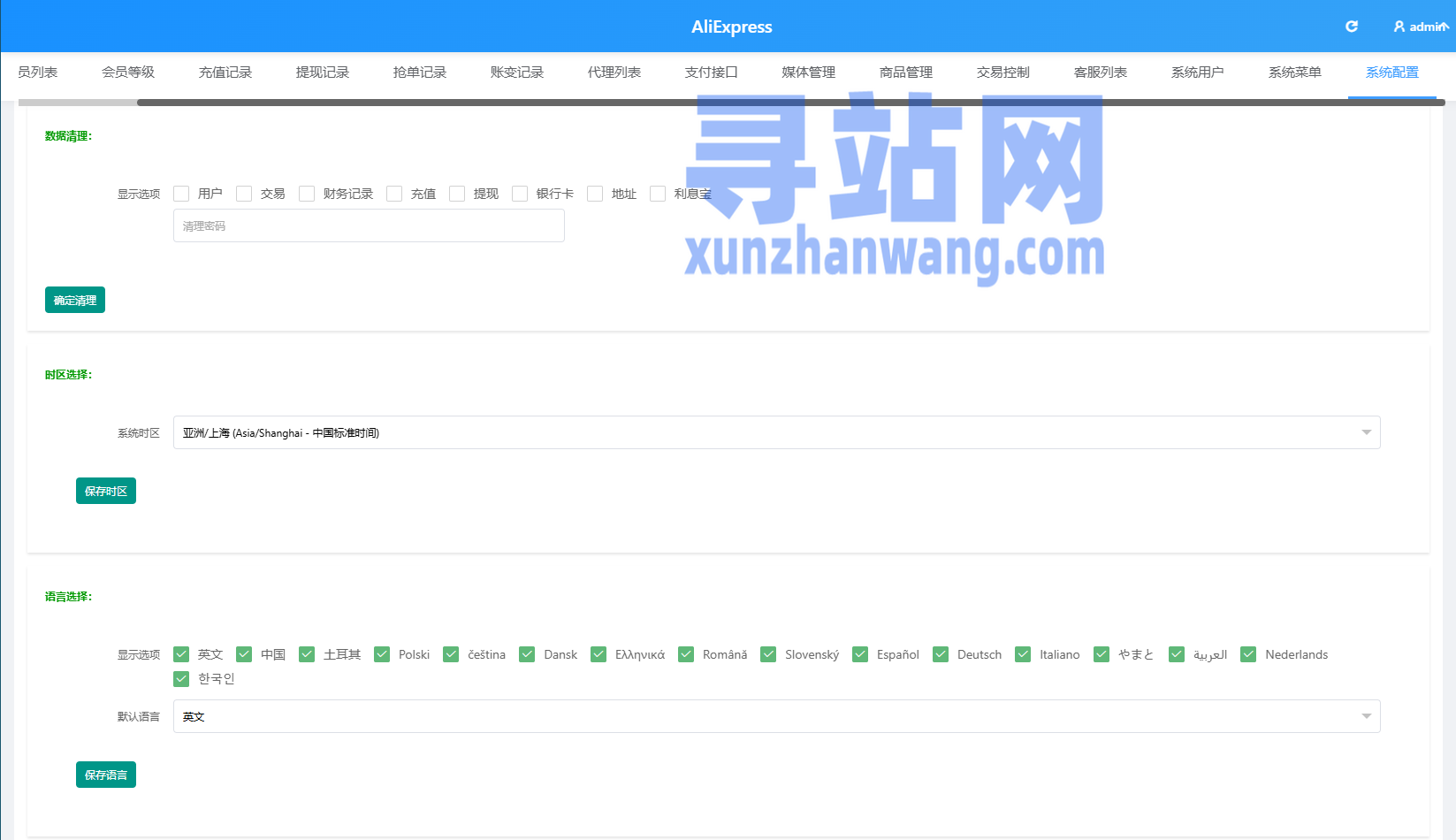
Task: Uncheck the 英文 language checkbox
Action: coord(181,654)
